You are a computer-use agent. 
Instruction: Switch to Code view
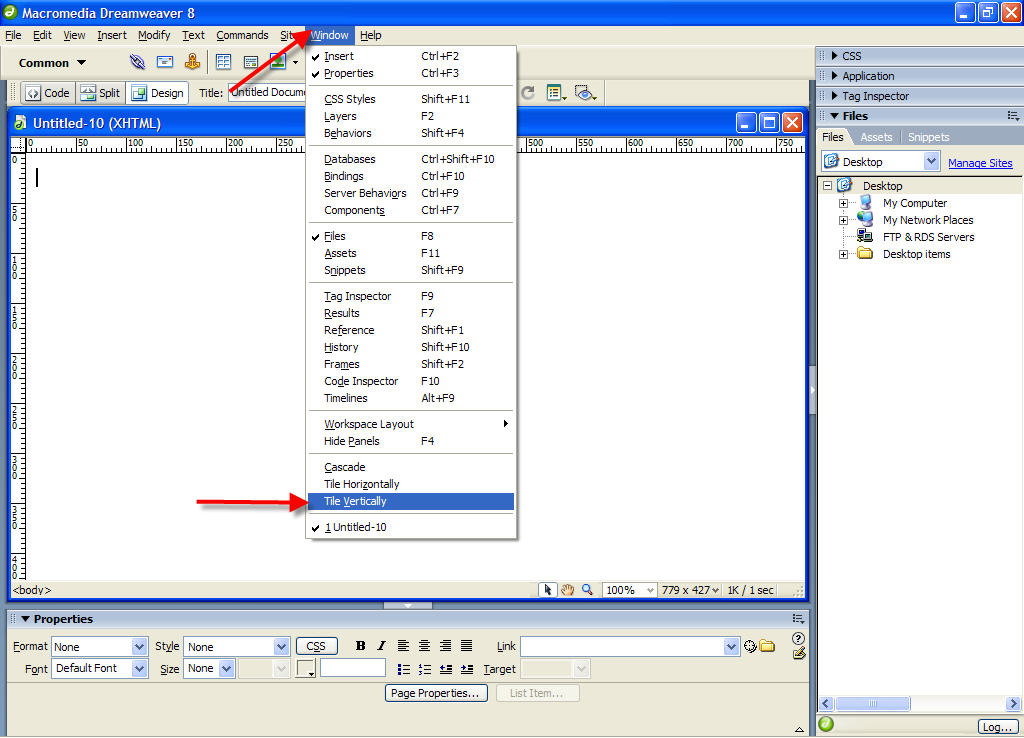(48, 93)
